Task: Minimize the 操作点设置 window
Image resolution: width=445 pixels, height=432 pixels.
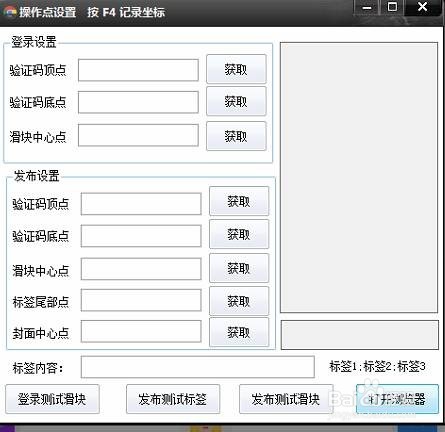Action: coord(367,7)
